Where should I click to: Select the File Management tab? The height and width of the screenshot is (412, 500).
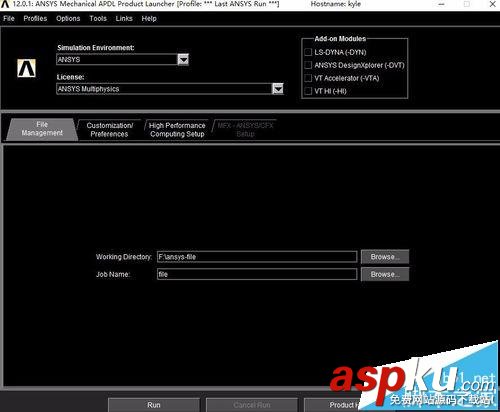(x=42, y=129)
